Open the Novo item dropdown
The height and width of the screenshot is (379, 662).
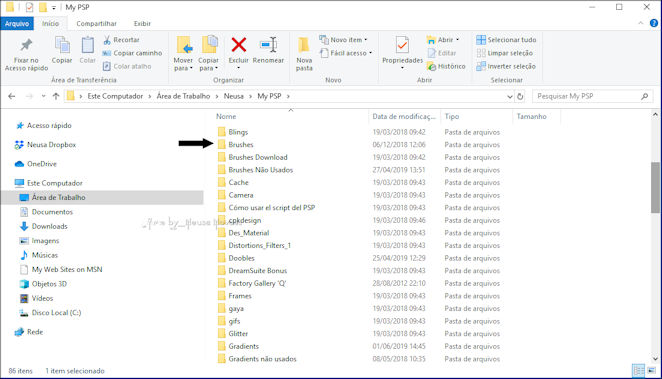366,40
